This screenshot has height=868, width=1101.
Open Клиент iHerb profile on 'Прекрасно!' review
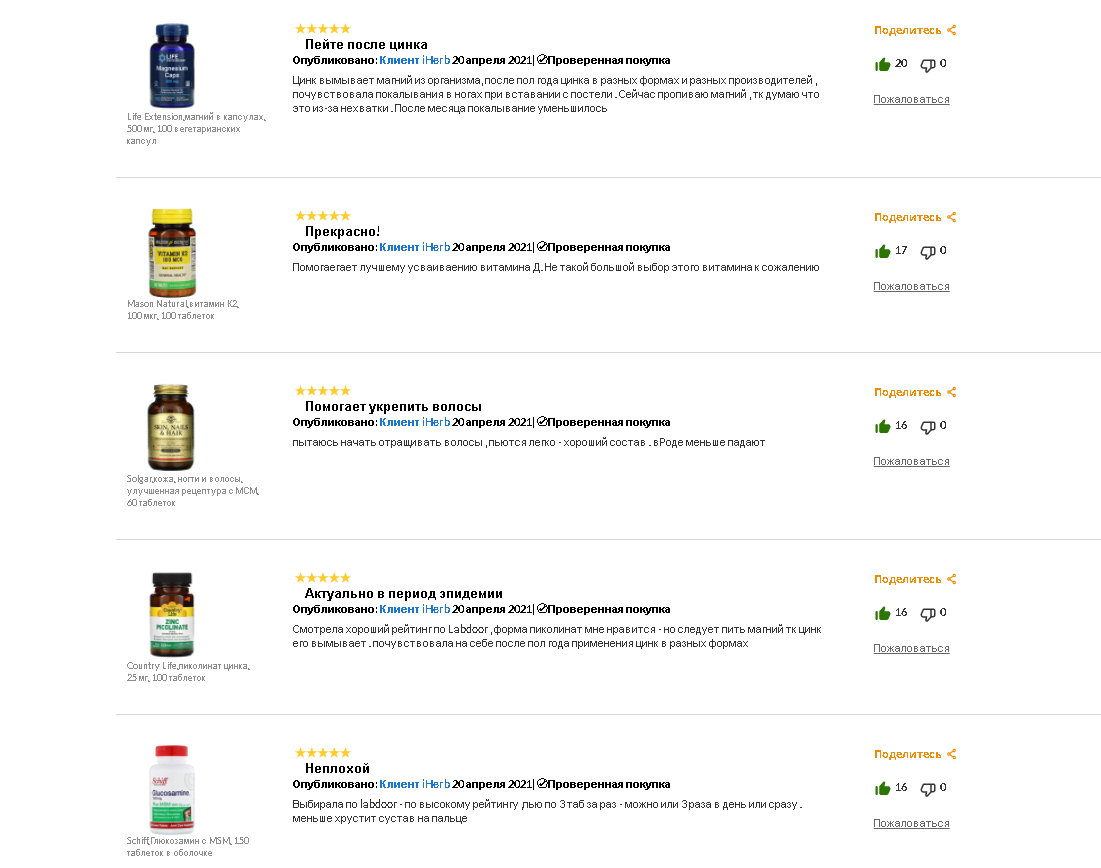pyautogui.click(x=414, y=247)
